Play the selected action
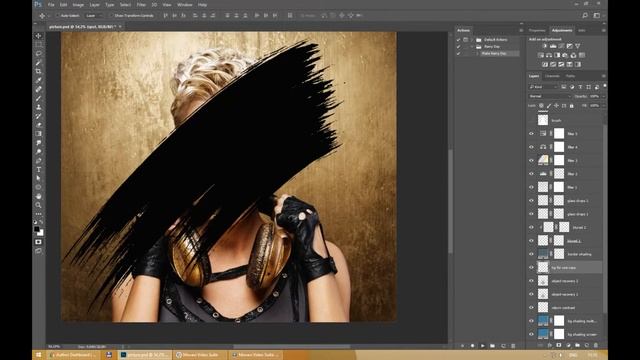 (x=482, y=346)
